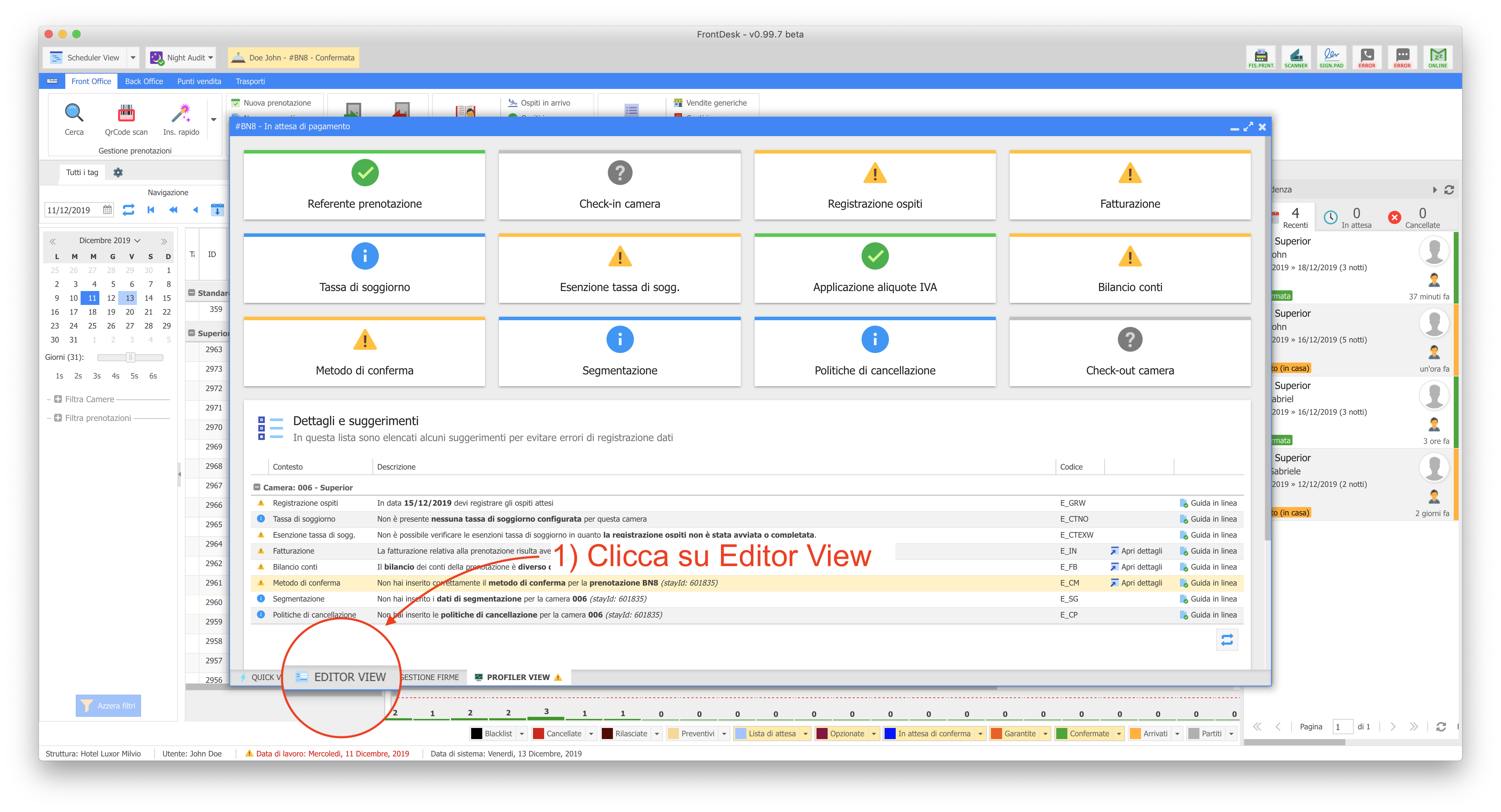Switch to PROFILER VIEW tab
Viewport: 1501px width, 812px height.
518,677
